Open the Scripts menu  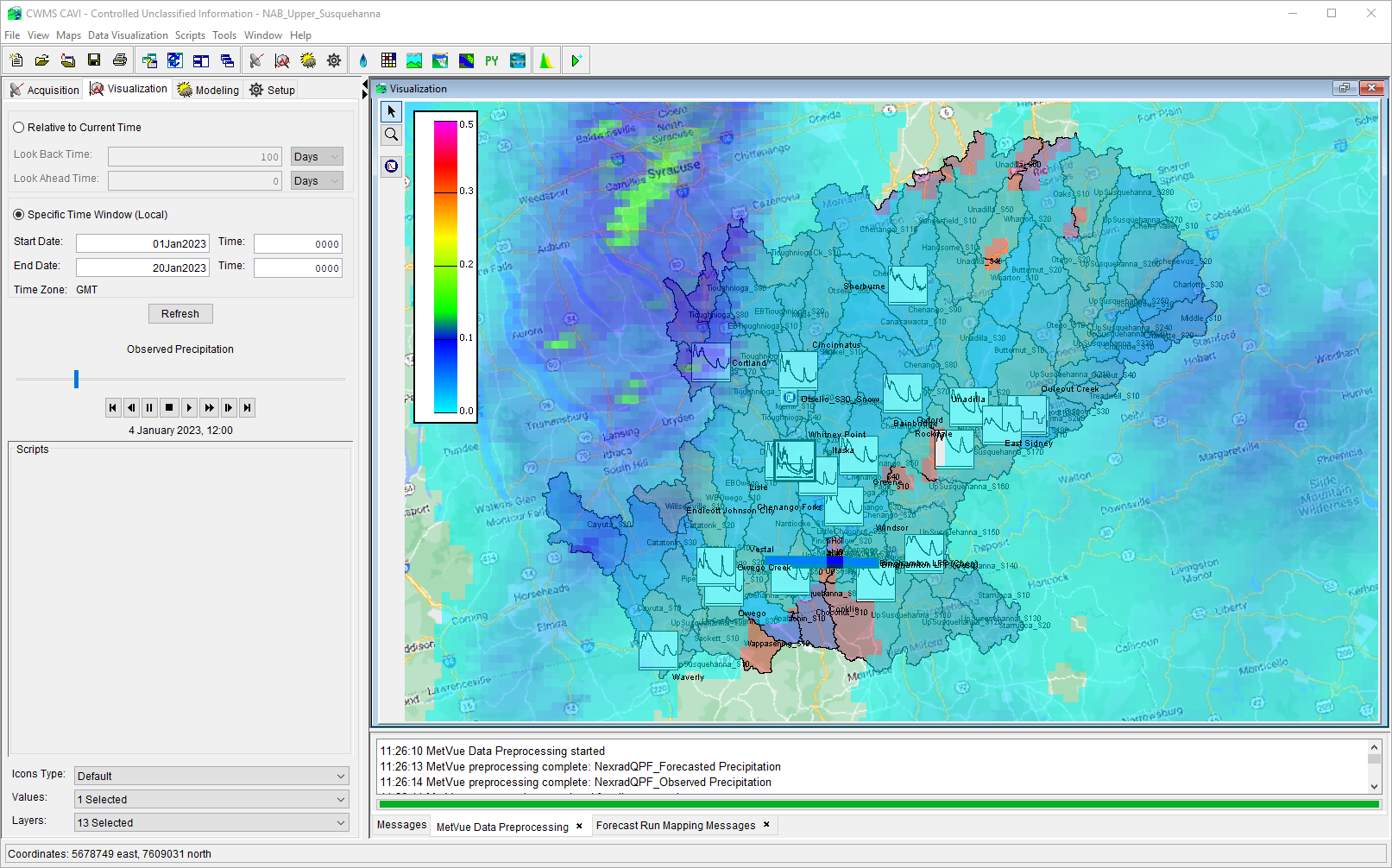190,35
